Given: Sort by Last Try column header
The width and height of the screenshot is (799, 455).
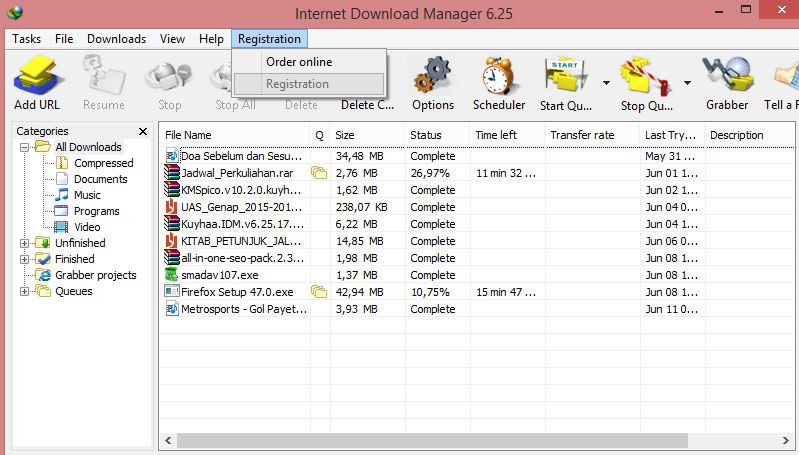Looking at the screenshot, I should click(x=672, y=135).
